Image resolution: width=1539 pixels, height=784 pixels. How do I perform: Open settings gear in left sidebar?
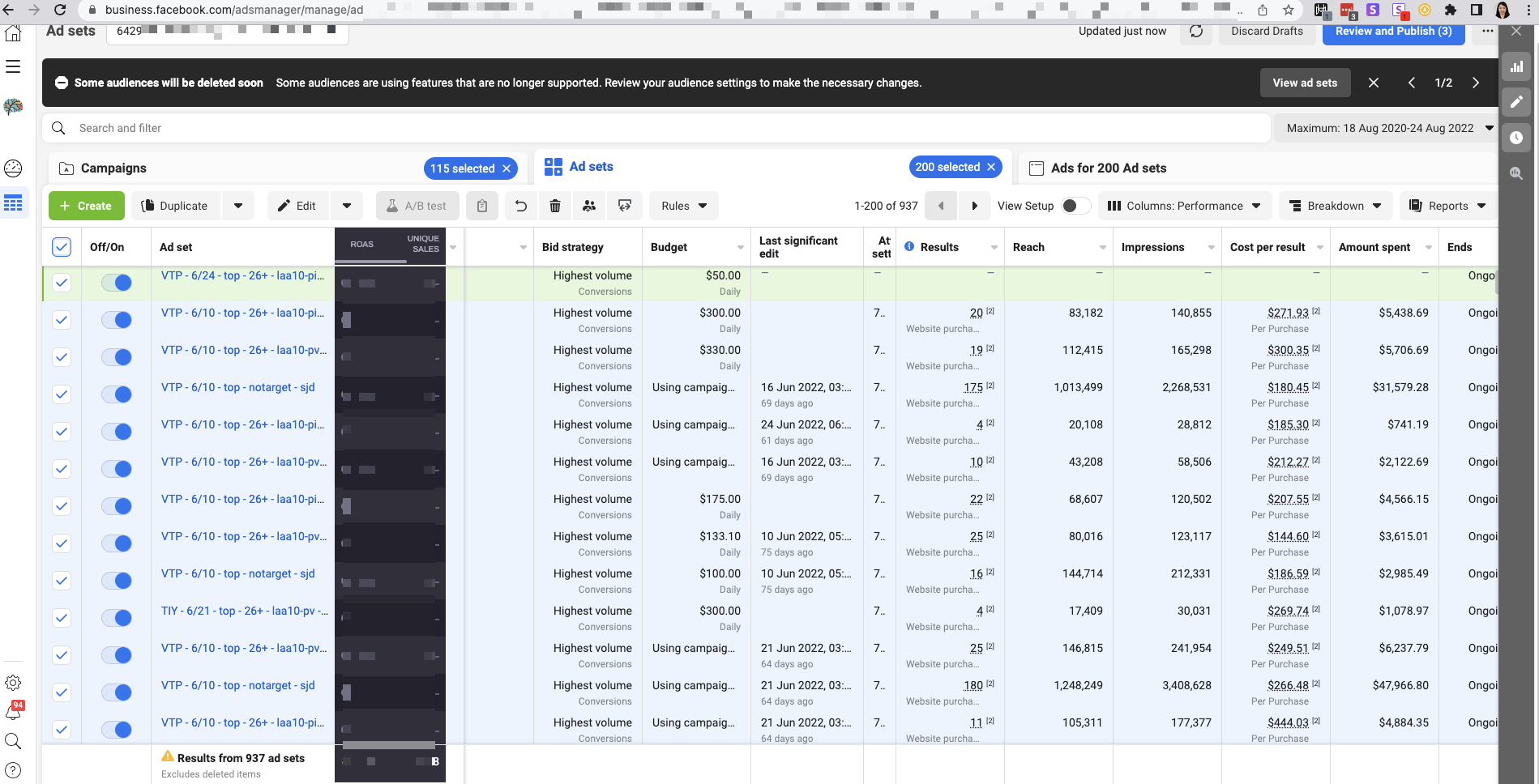point(13,683)
